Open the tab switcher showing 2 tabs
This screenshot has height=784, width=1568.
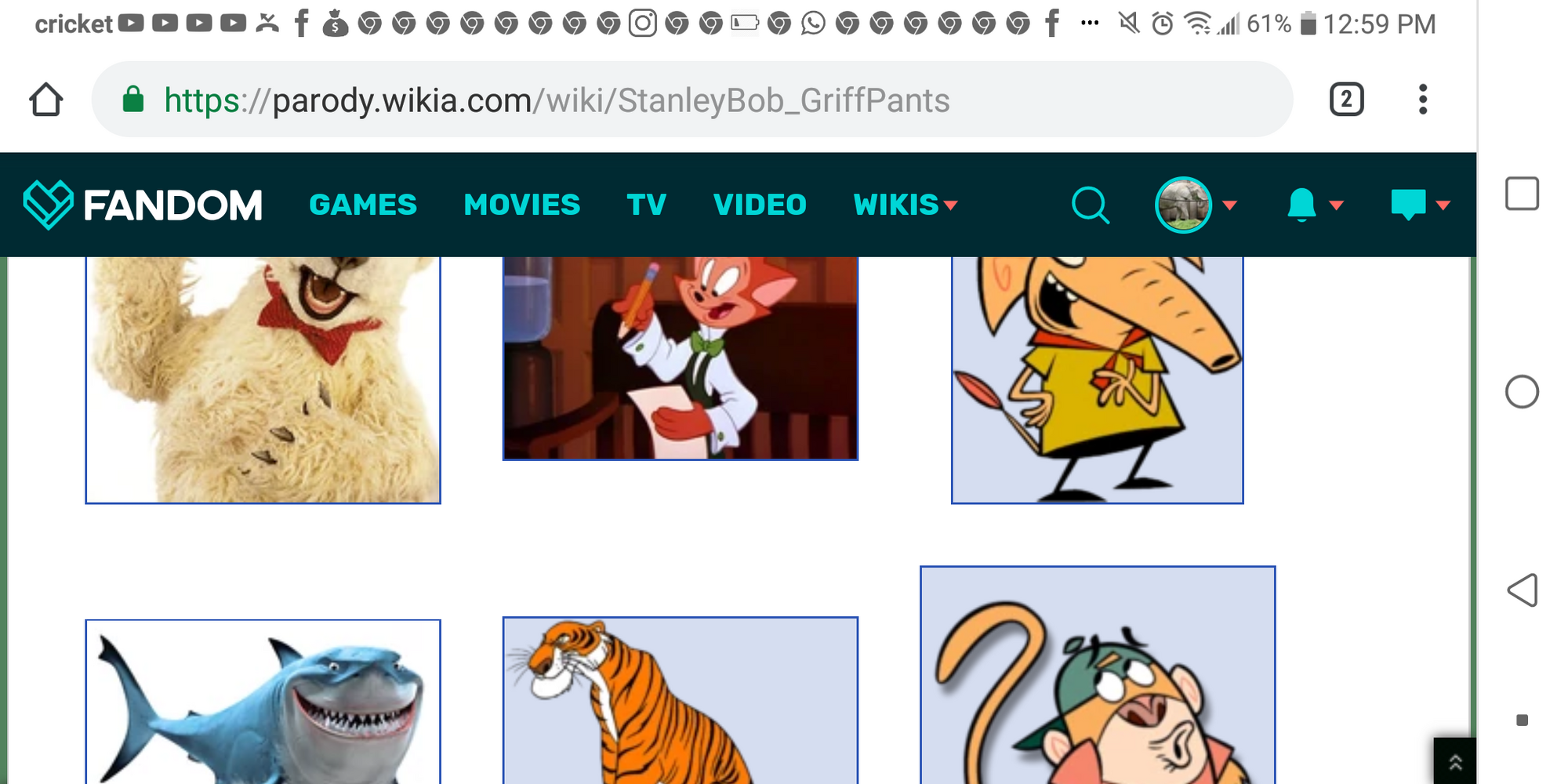point(1346,100)
